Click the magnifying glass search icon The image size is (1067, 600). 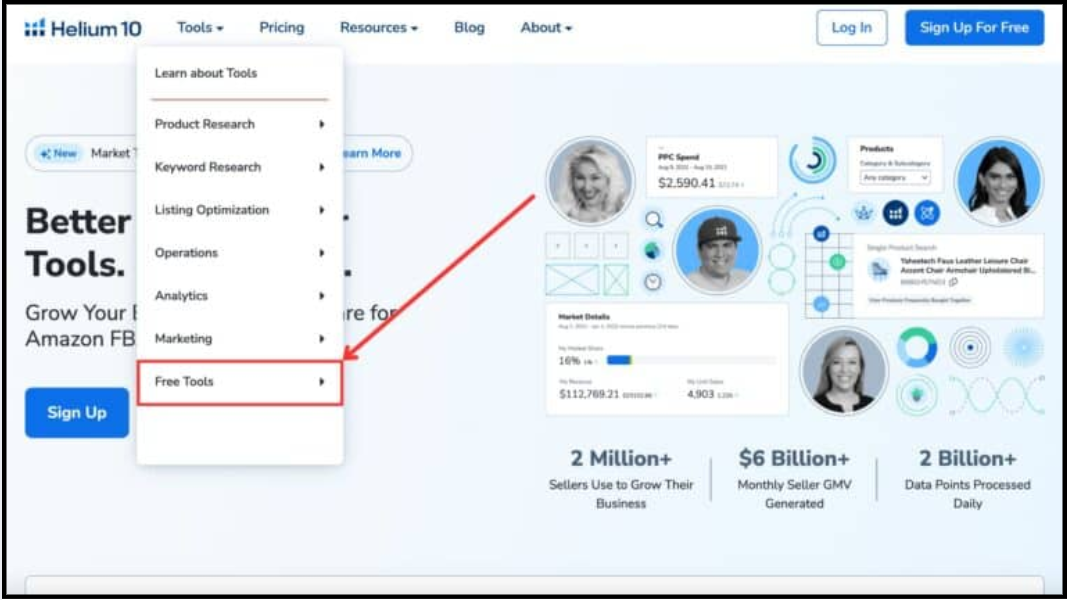point(653,219)
